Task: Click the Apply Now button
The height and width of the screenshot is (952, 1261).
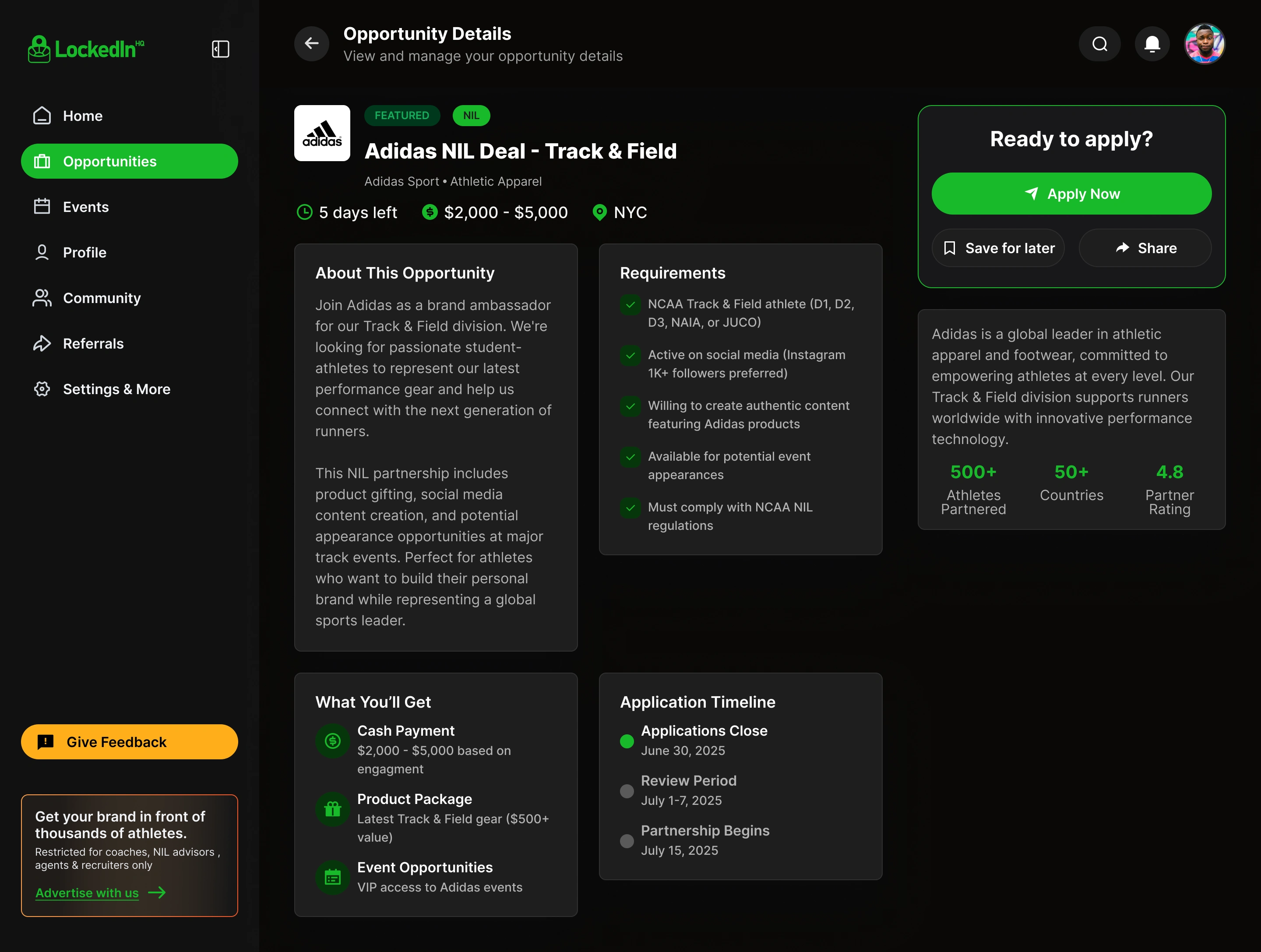Action: click(x=1072, y=194)
